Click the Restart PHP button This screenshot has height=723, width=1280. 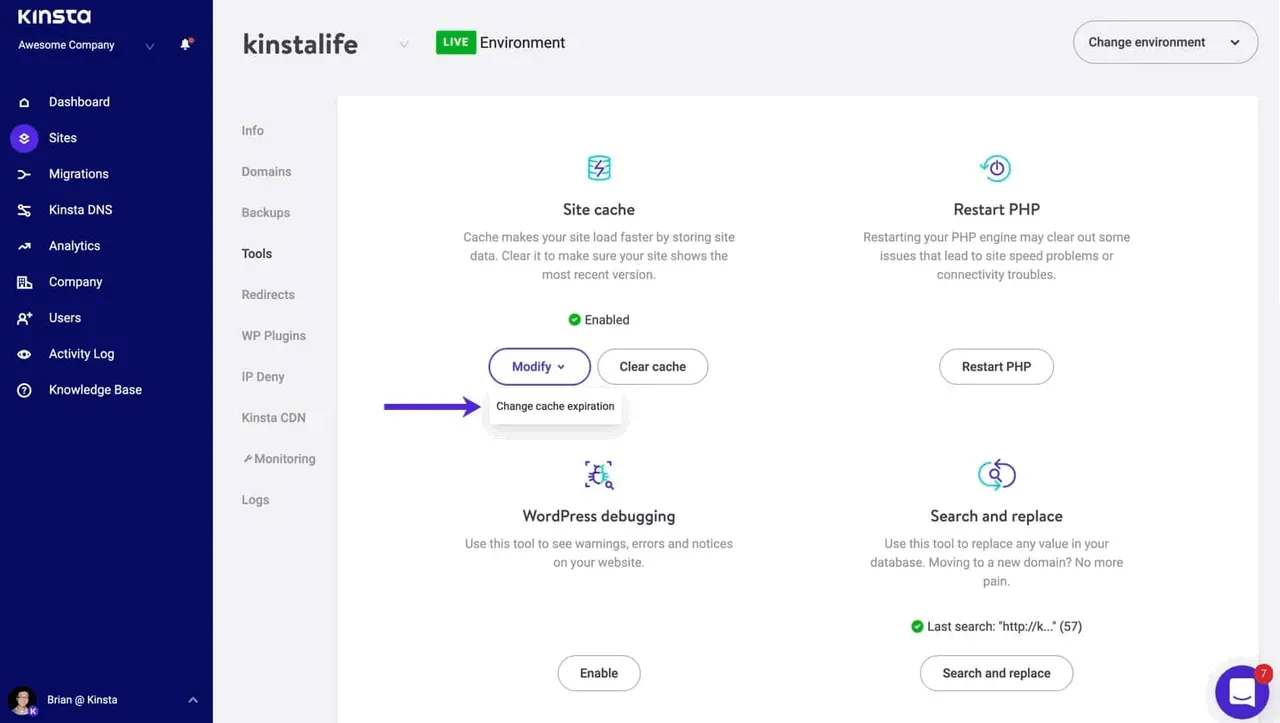[x=996, y=367]
